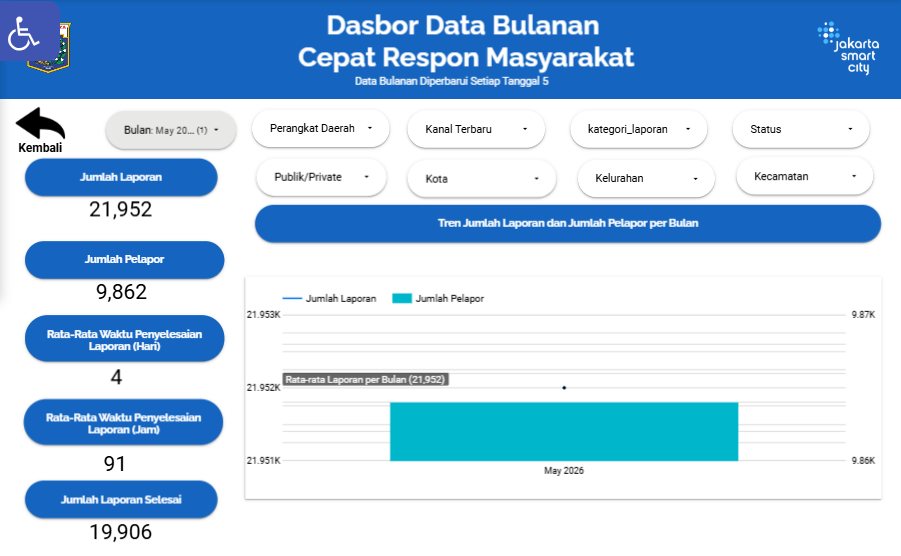The height and width of the screenshot is (556, 901).
Task: Expand the Kelurahan dropdown
Action: pyautogui.click(x=646, y=178)
